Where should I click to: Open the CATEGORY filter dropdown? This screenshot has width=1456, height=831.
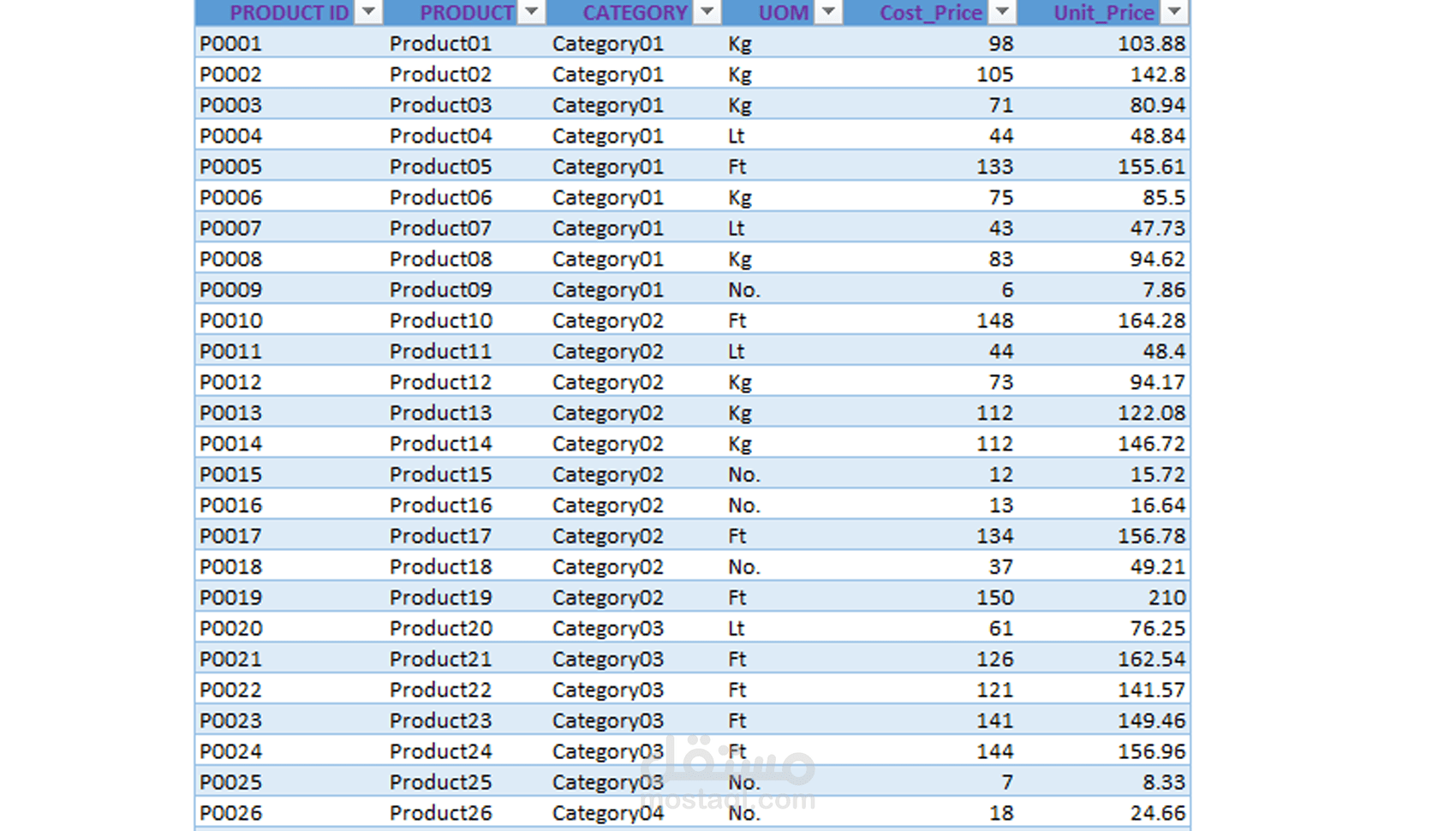tap(707, 12)
